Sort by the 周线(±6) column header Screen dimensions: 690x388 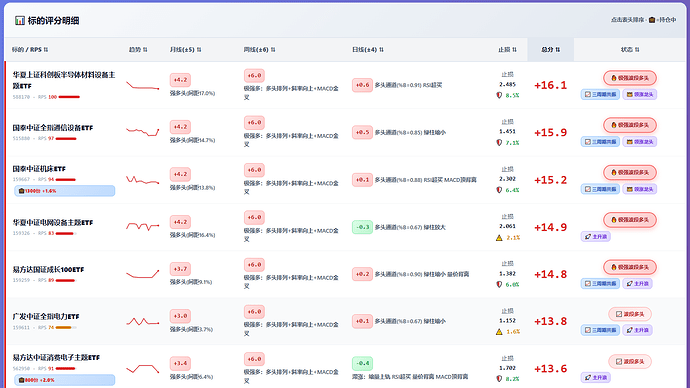(x=260, y=50)
